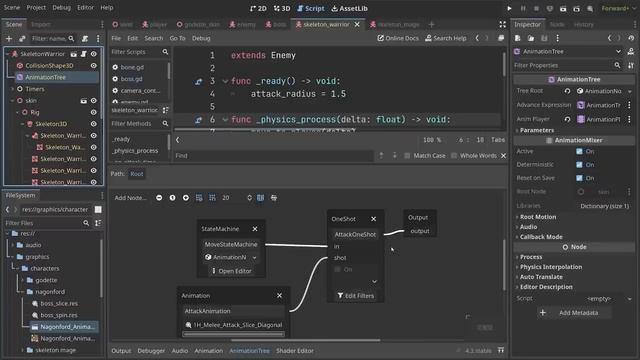
Task: Click Search Help button
Action: 446,38
